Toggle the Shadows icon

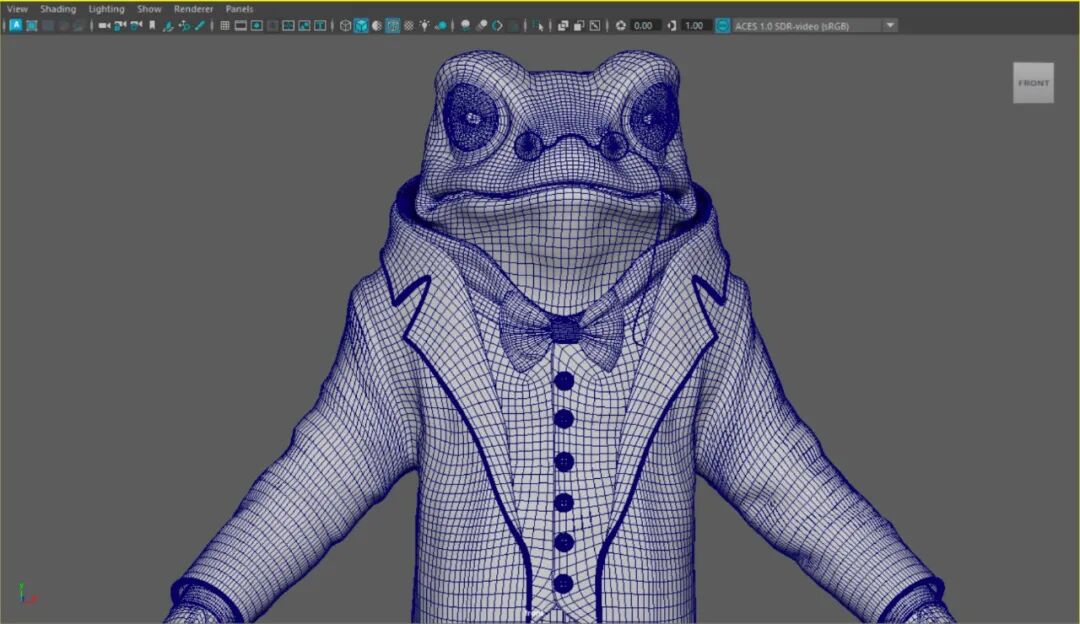click(x=440, y=25)
